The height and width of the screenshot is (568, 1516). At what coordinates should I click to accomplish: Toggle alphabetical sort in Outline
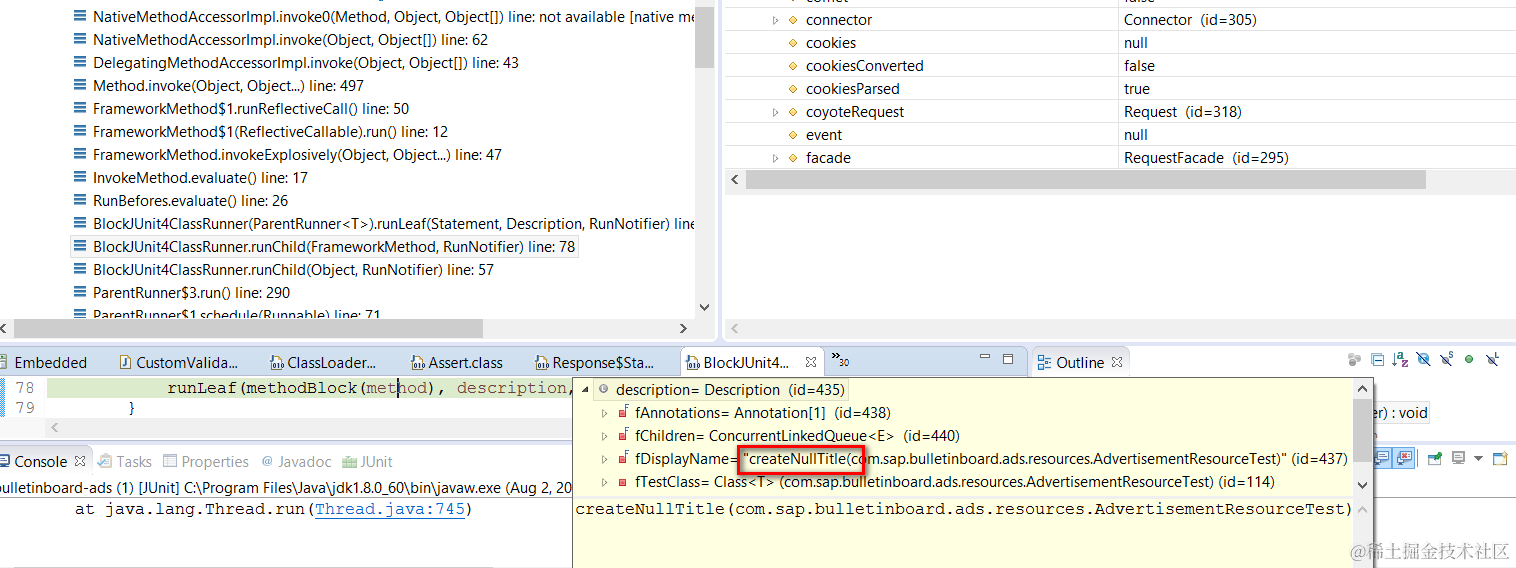pyautogui.click(x=1400, y=360)
